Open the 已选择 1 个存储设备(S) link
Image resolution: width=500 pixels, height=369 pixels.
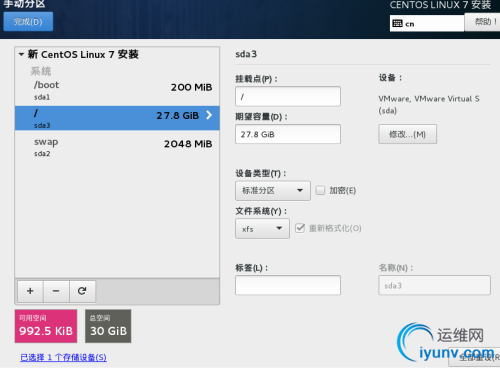63,357
